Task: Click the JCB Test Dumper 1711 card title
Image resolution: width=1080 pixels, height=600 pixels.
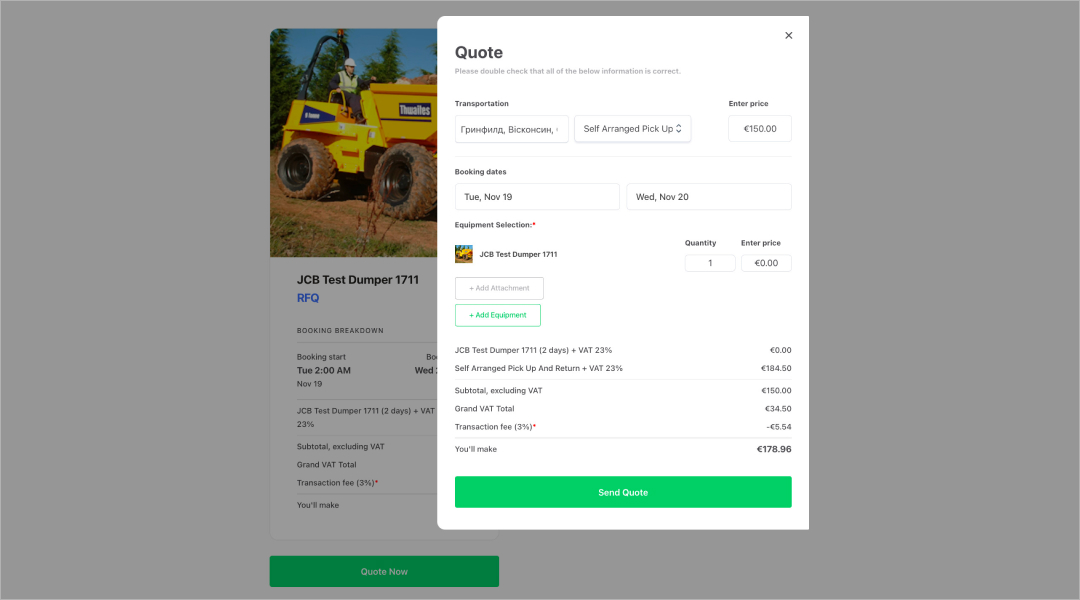Action: tap(358, 280)
